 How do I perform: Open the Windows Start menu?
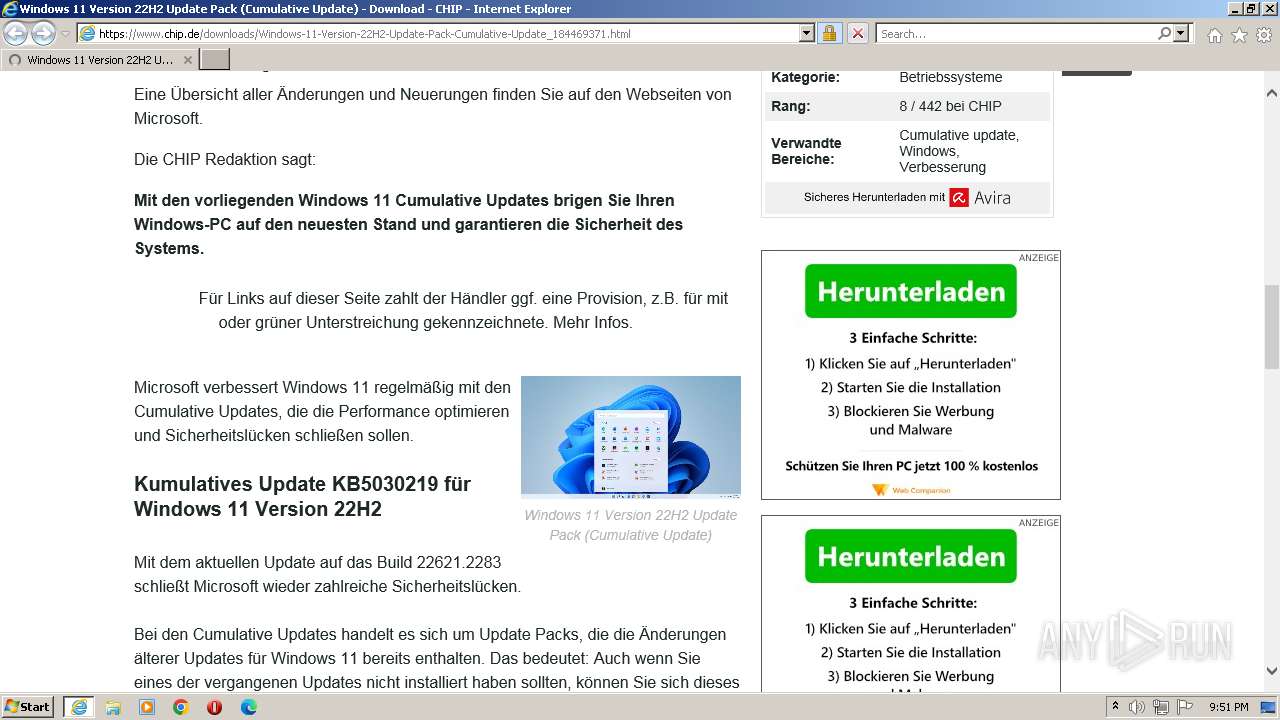coord(28,707)
